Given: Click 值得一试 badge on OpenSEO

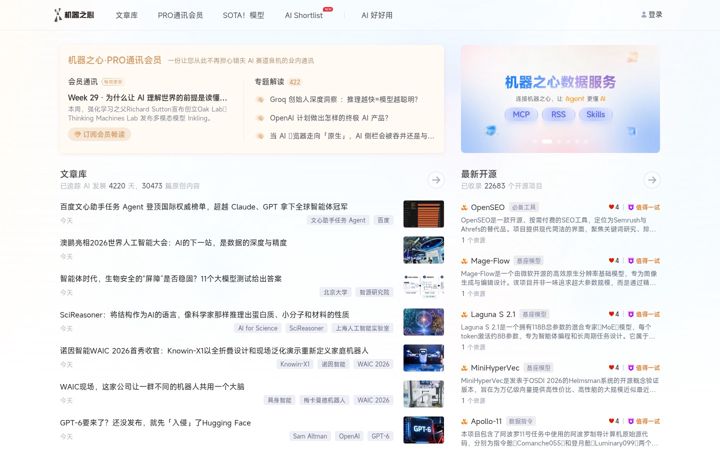Looking at the screenshot, I should click(644, 208).
